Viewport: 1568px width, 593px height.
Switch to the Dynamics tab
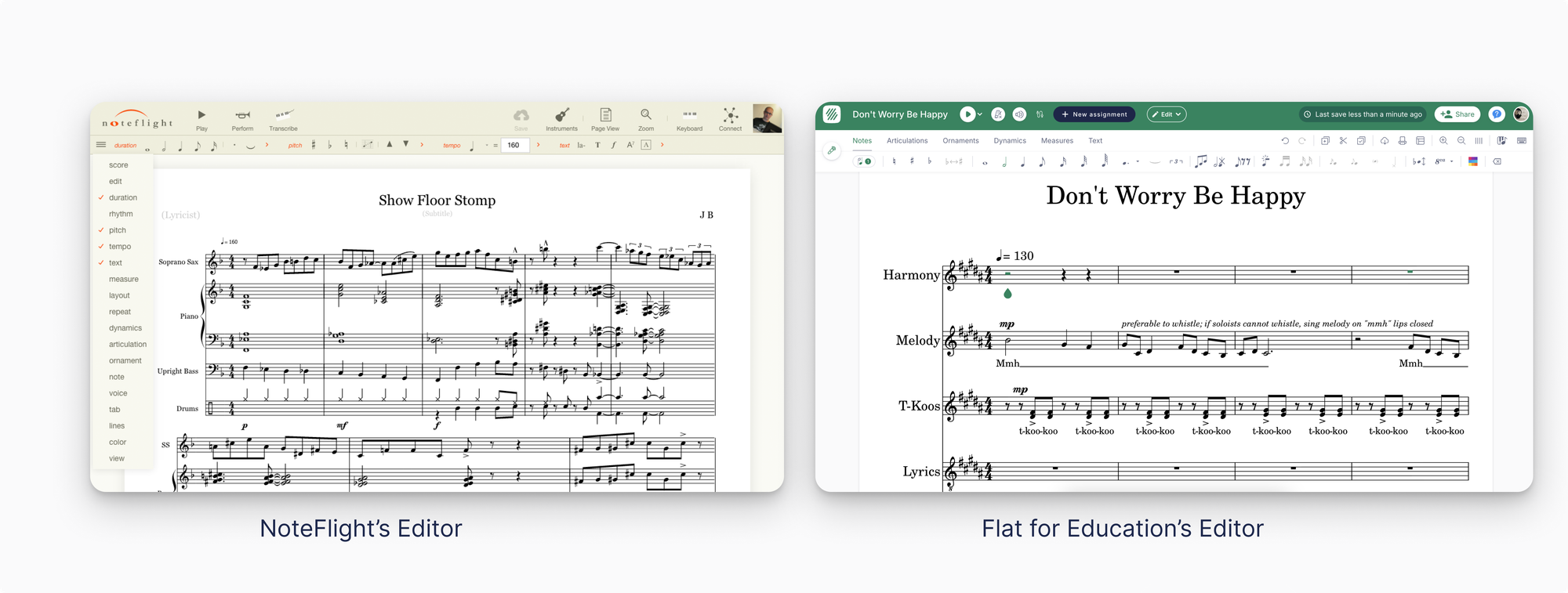click(x=1009, y=141)
